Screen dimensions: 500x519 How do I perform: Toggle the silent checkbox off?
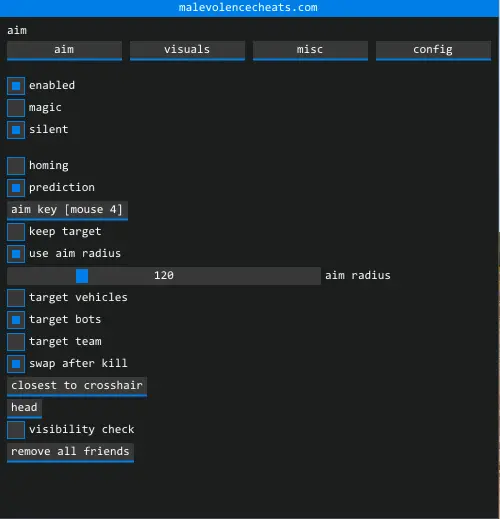click(x=16, y=130)
